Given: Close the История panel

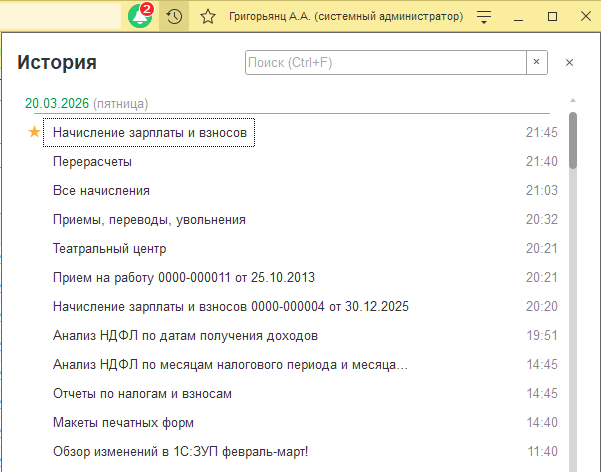Looking at the screenshot, I should coord(570,62).
